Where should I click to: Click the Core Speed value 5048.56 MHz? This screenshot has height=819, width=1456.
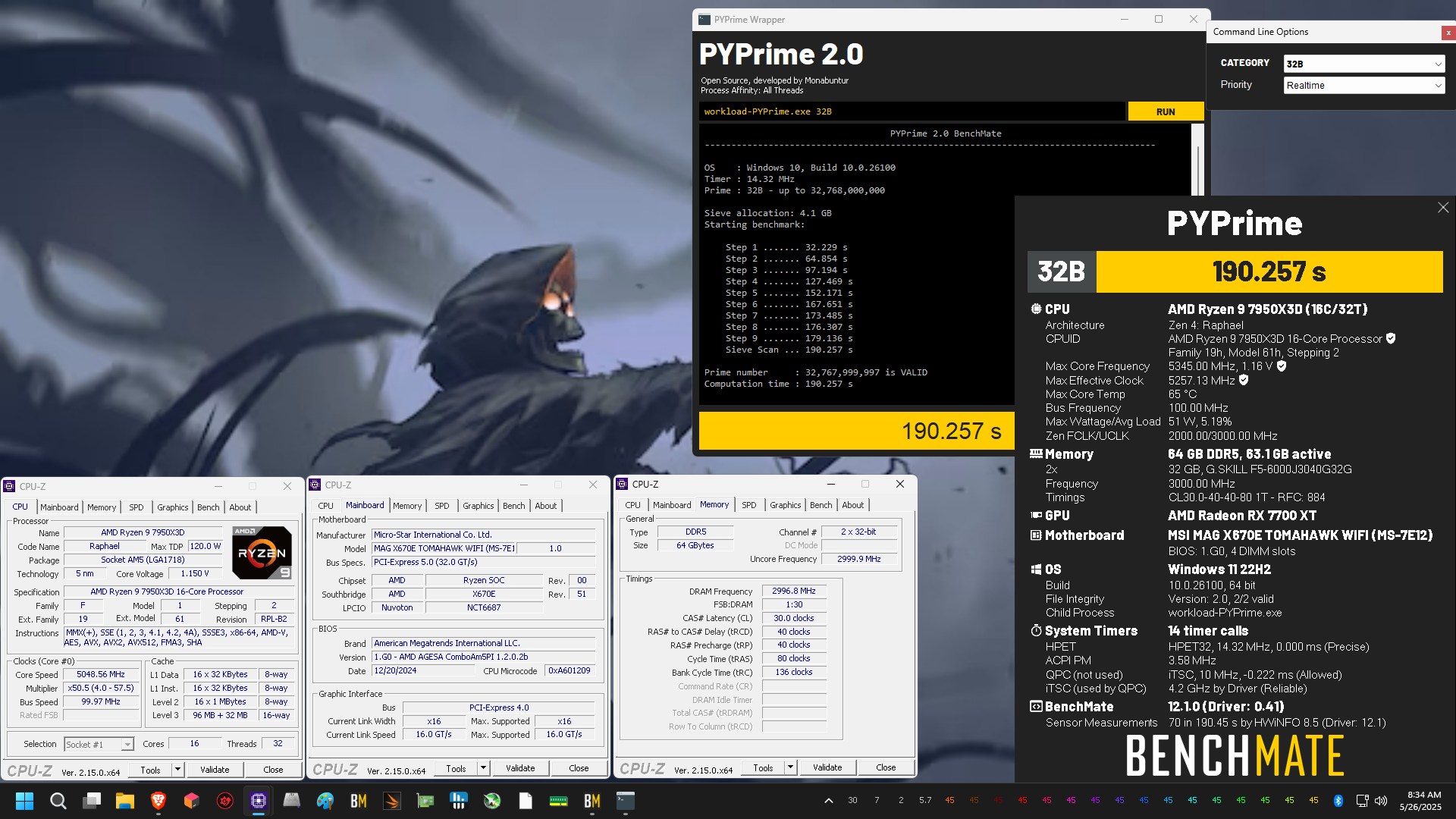point(101,674)
